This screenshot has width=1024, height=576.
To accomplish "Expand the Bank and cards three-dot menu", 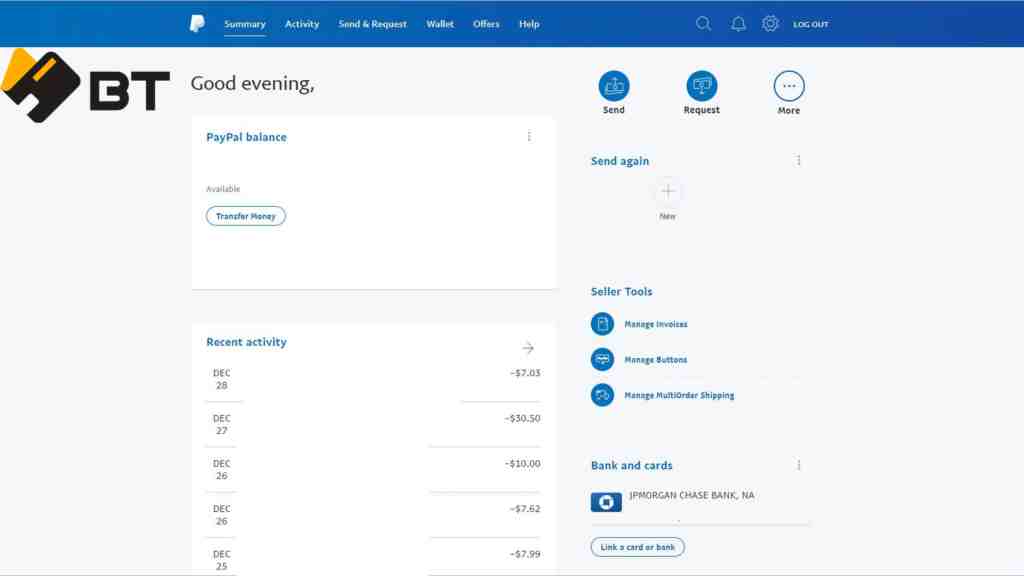I will point(799,465).
